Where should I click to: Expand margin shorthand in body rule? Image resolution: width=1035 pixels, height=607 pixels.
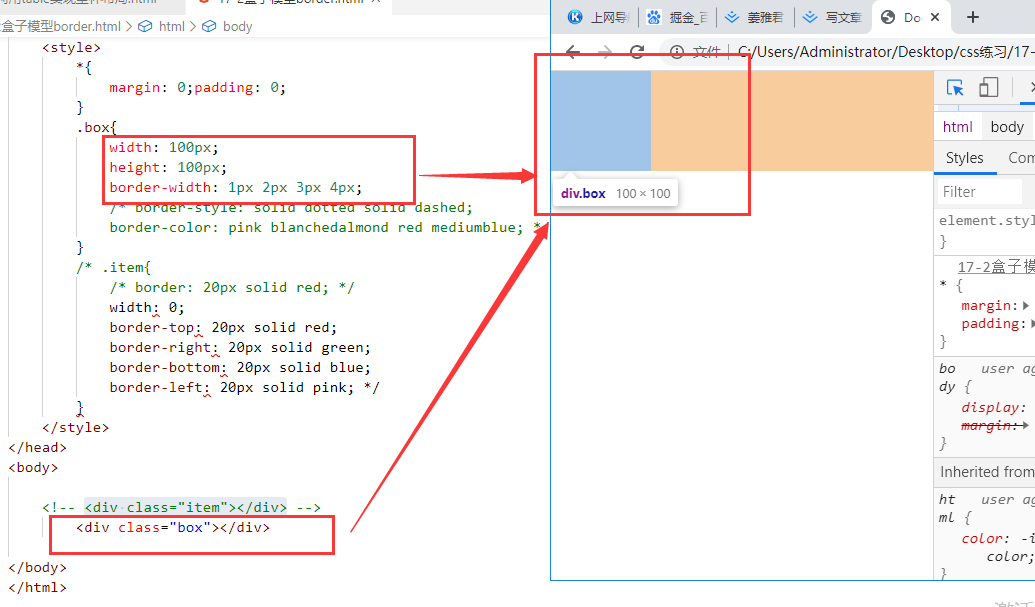[x=1025, y=426]
